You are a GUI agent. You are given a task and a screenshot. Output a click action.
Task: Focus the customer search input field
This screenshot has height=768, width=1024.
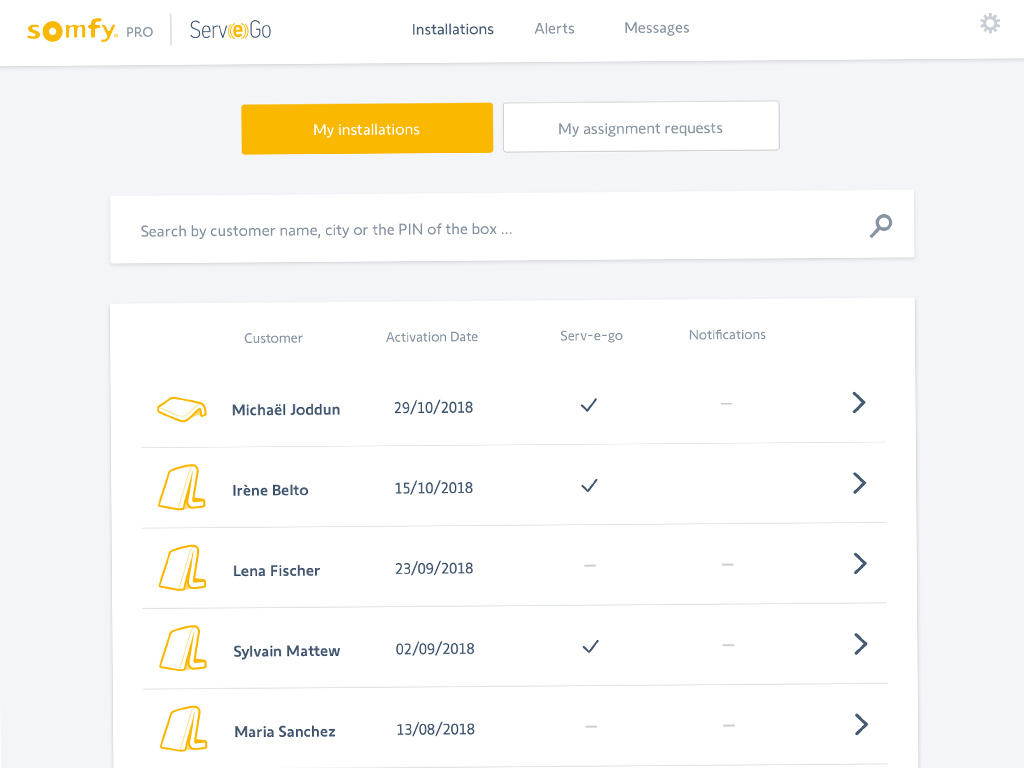(x=490, y=229)
